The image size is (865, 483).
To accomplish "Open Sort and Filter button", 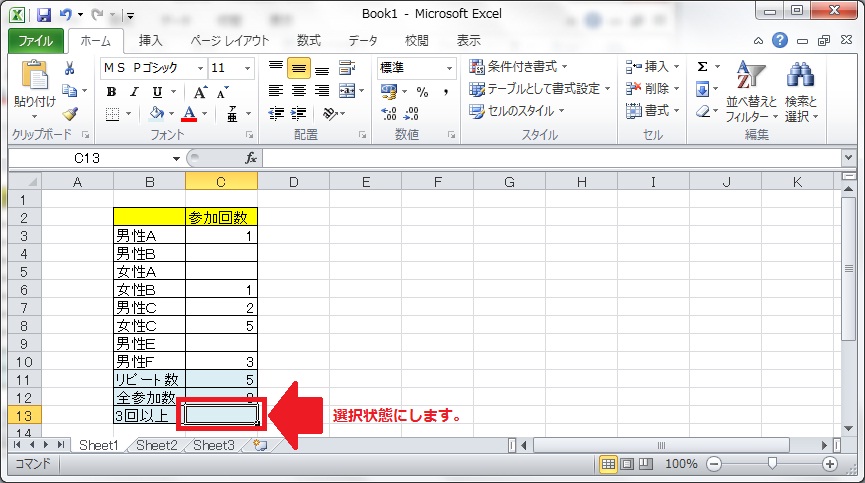I will coord(751,92).
